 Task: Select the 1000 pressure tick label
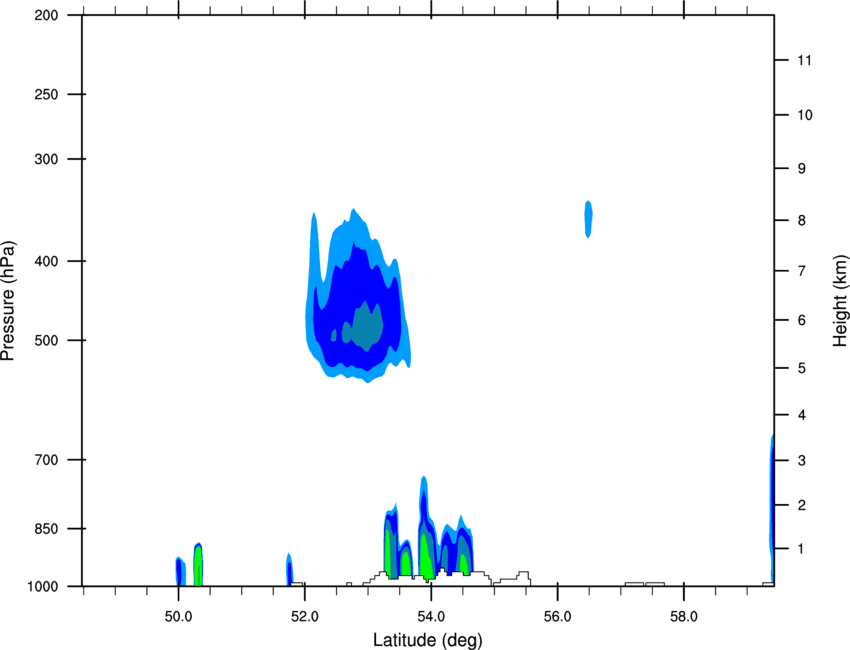click(43, 587)
